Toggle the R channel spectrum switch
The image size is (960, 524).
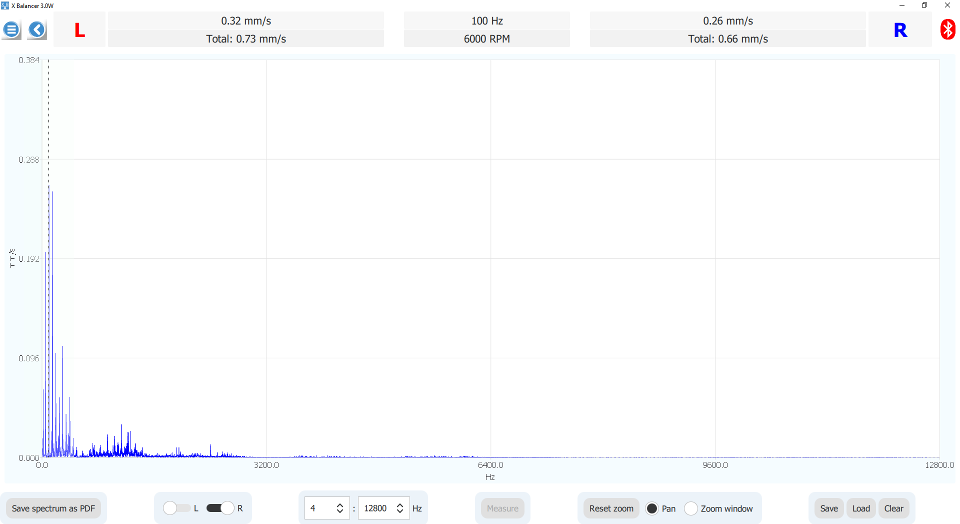pyautogui.click(x=220, y=508)
